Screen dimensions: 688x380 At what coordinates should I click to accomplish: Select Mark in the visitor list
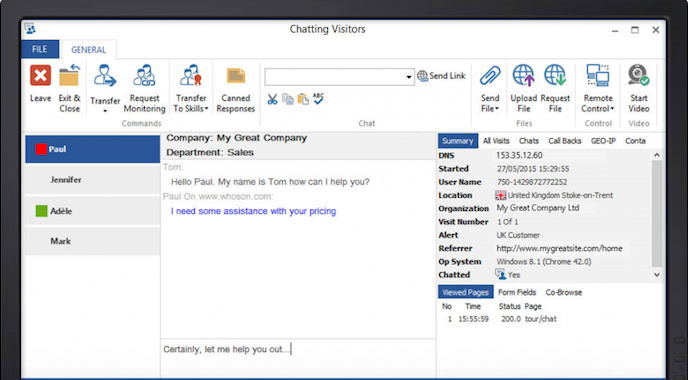tap(93, 241)
